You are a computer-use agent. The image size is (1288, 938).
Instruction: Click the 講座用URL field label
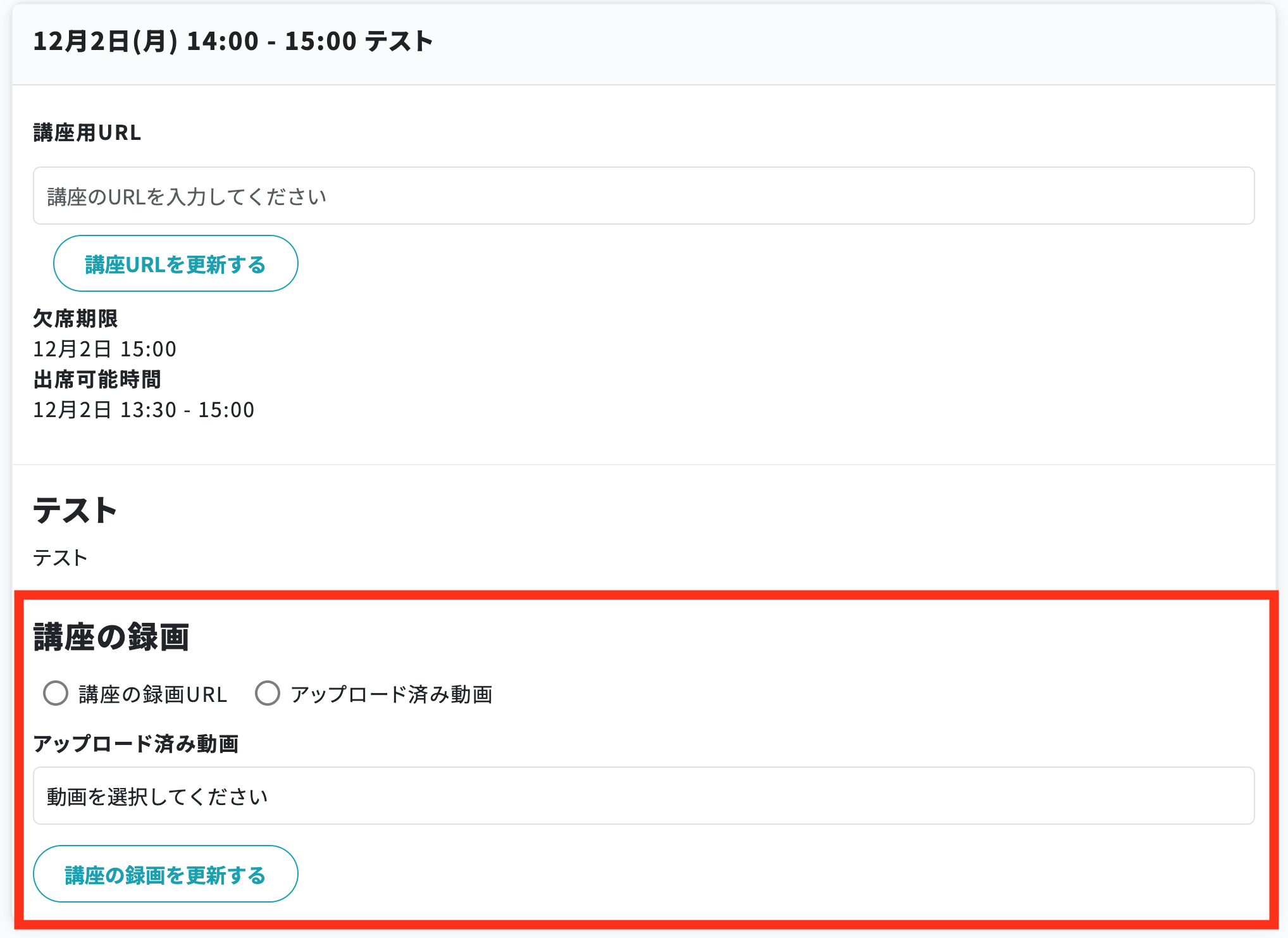(x=87, y=133)
